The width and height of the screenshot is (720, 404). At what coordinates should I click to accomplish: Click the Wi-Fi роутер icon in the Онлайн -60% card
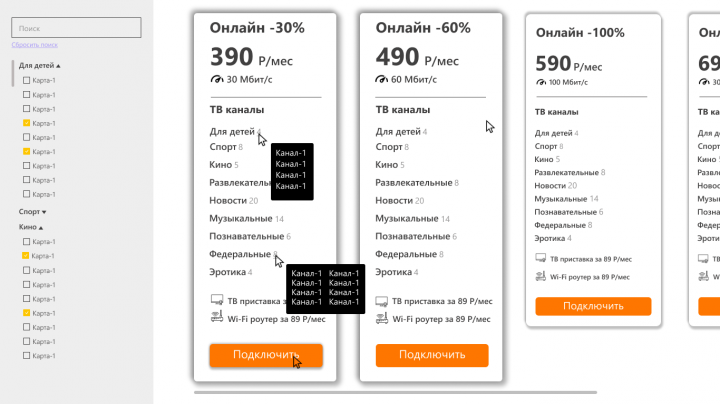[382, 318]
